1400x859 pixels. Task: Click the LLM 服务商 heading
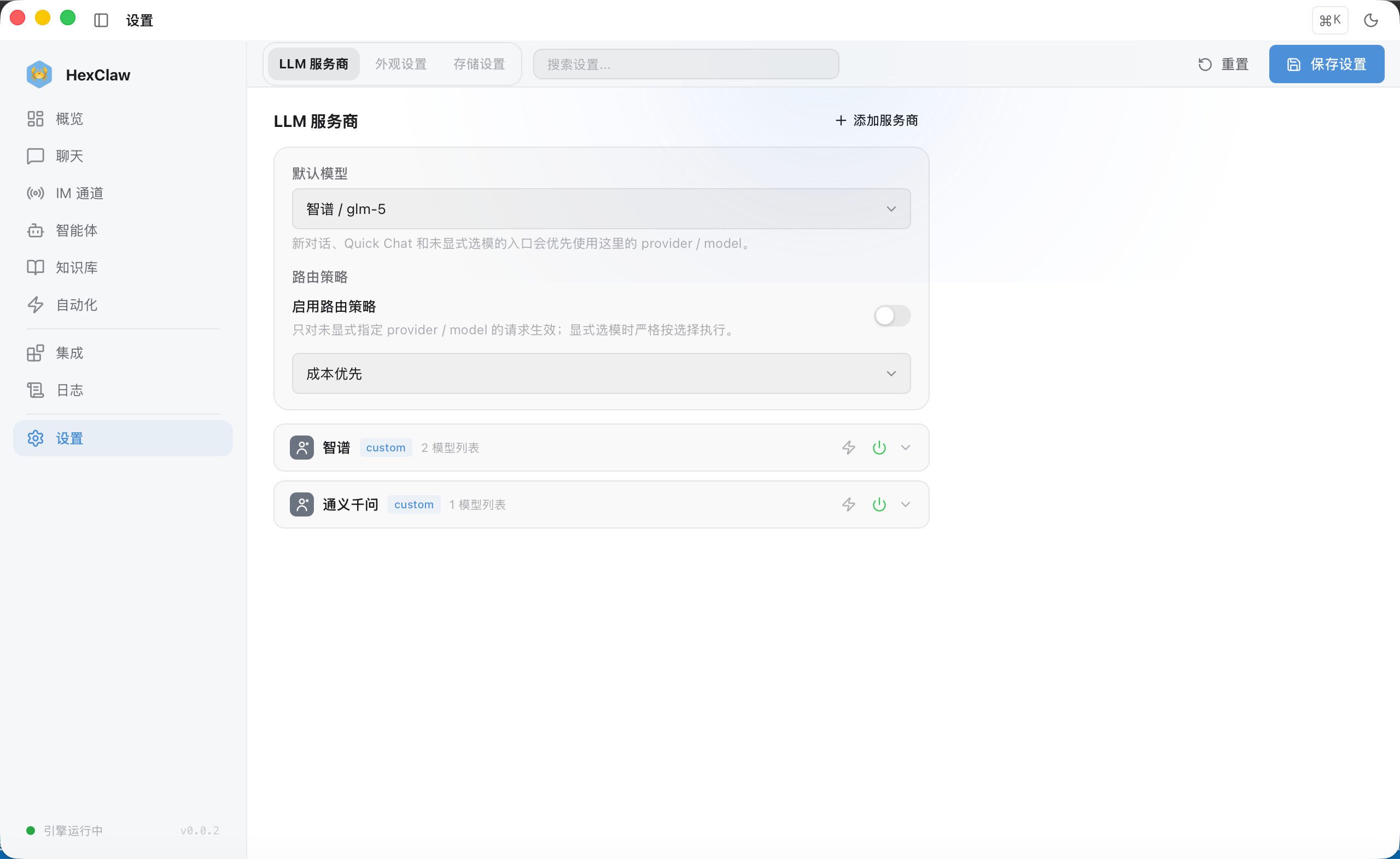(x=316, y=121)
